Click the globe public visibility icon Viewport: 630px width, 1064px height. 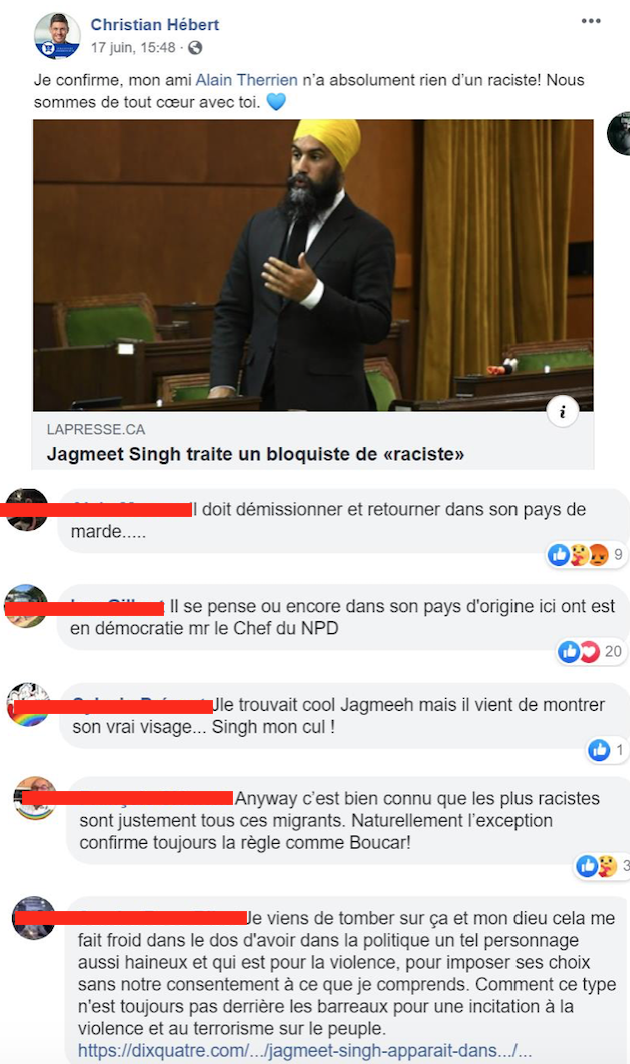pos(195,48)
